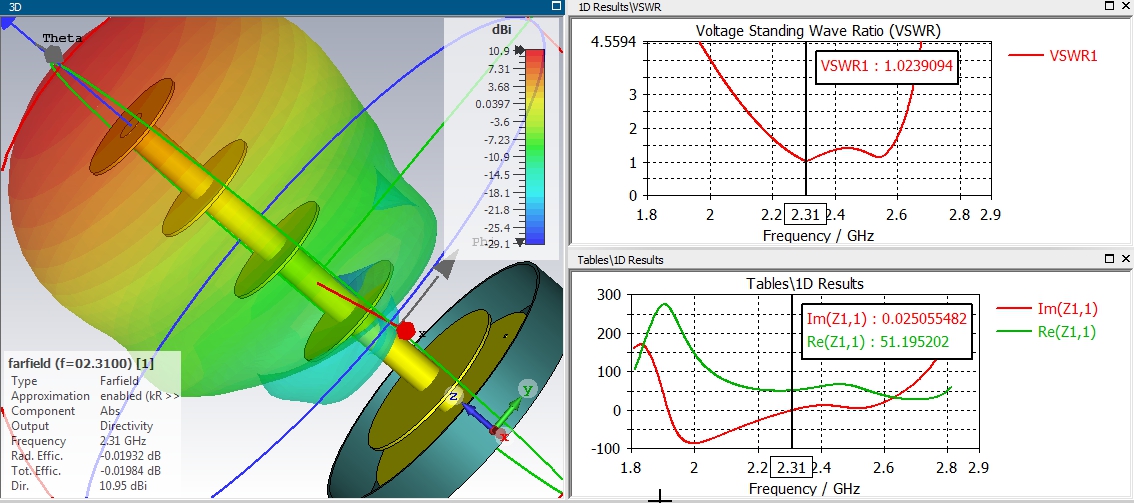The width and height of the screenshot is (1134, 503).
Task: Close the 1D Results\VSWR window
Action: click(1125, 6)
